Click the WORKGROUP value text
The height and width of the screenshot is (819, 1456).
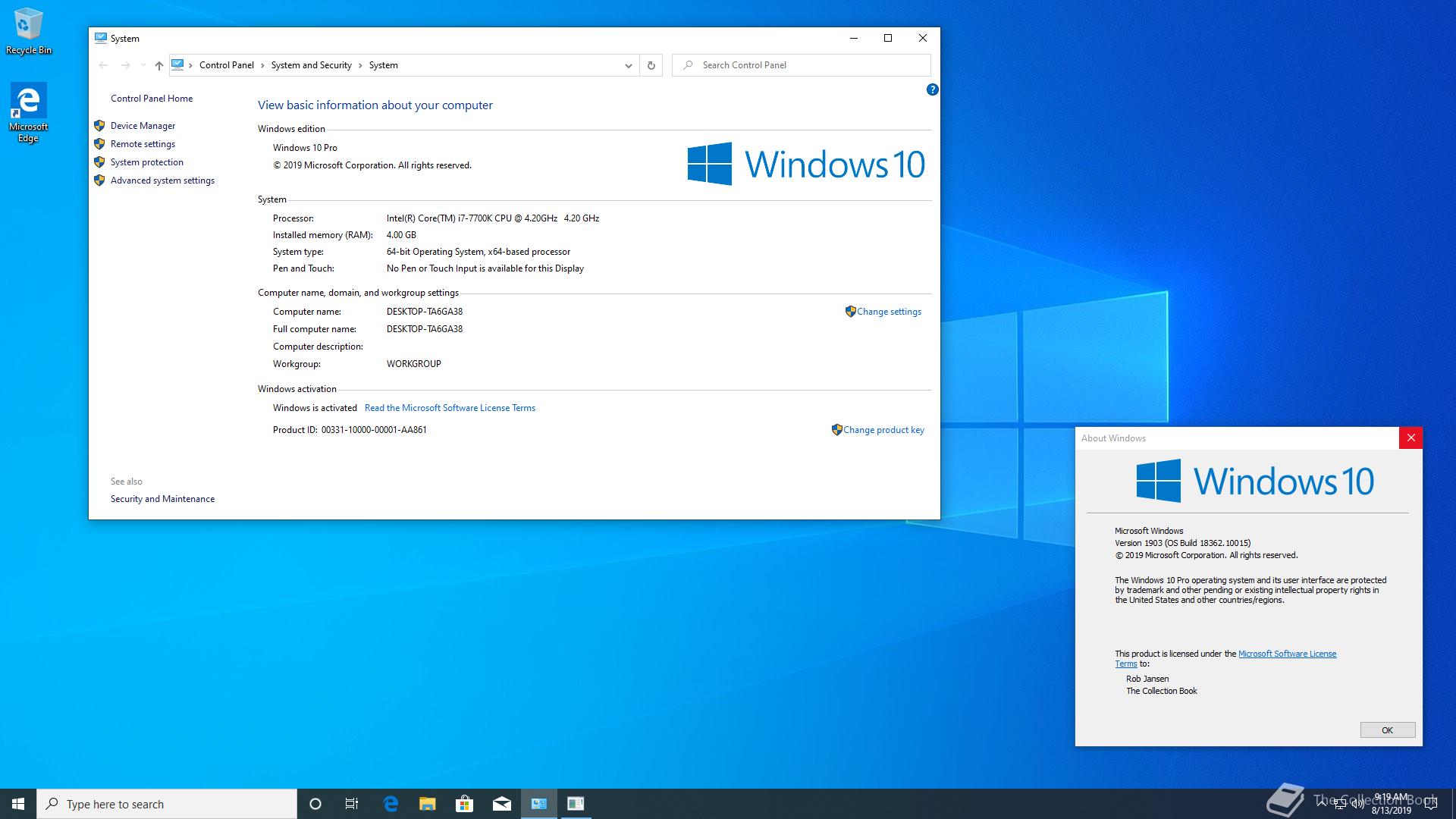click(414, 364)
